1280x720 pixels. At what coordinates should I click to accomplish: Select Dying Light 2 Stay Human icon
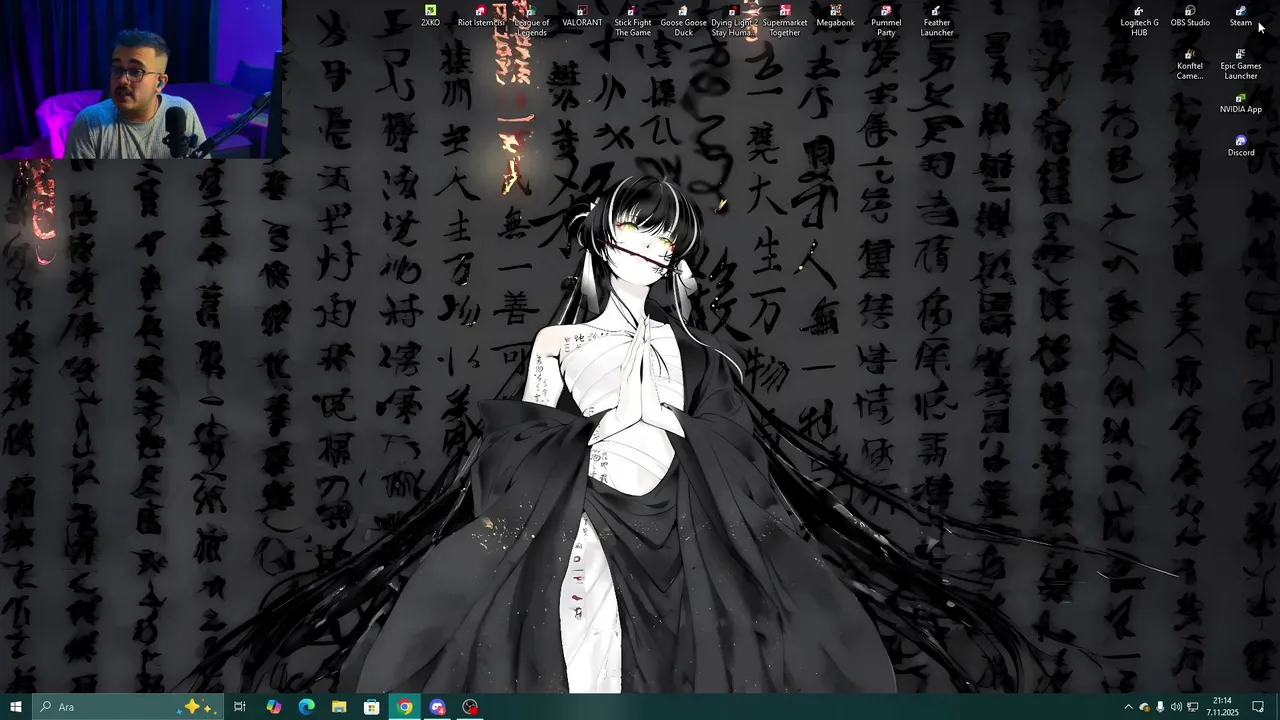click(733, 21)
